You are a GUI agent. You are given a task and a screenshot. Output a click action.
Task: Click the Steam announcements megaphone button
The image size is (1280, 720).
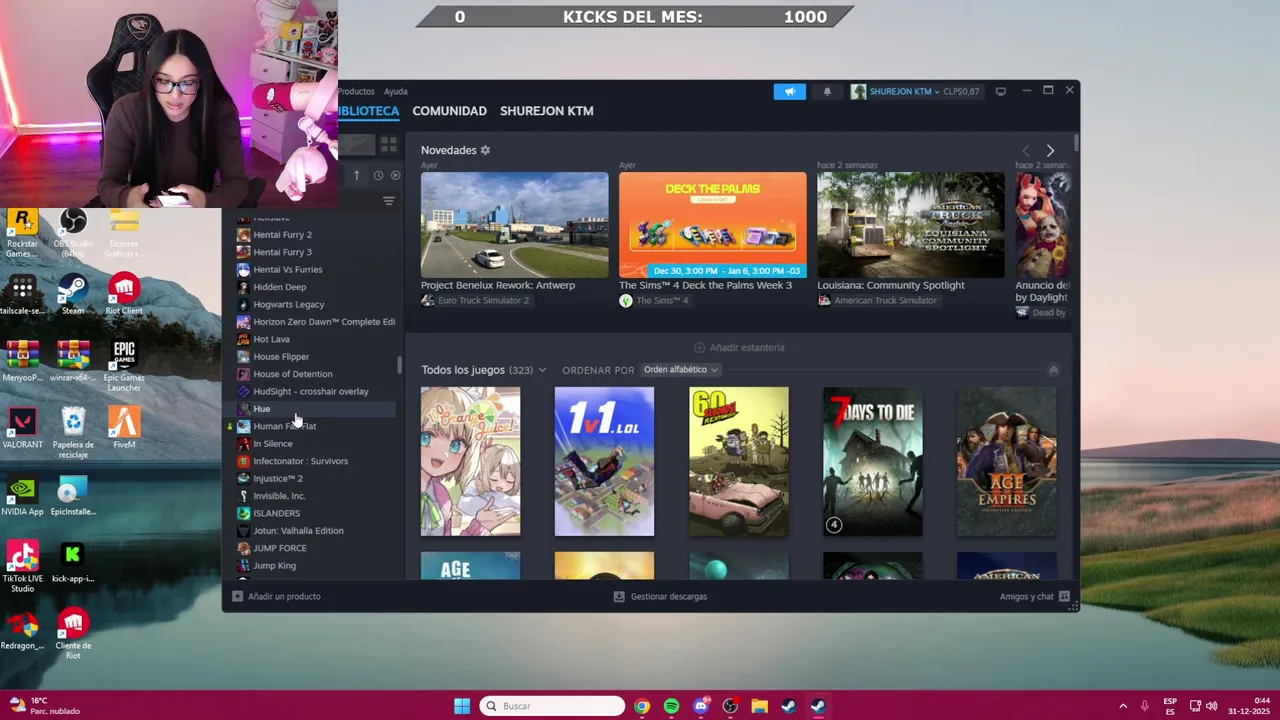pyautogui.click(x=789, y=91)
